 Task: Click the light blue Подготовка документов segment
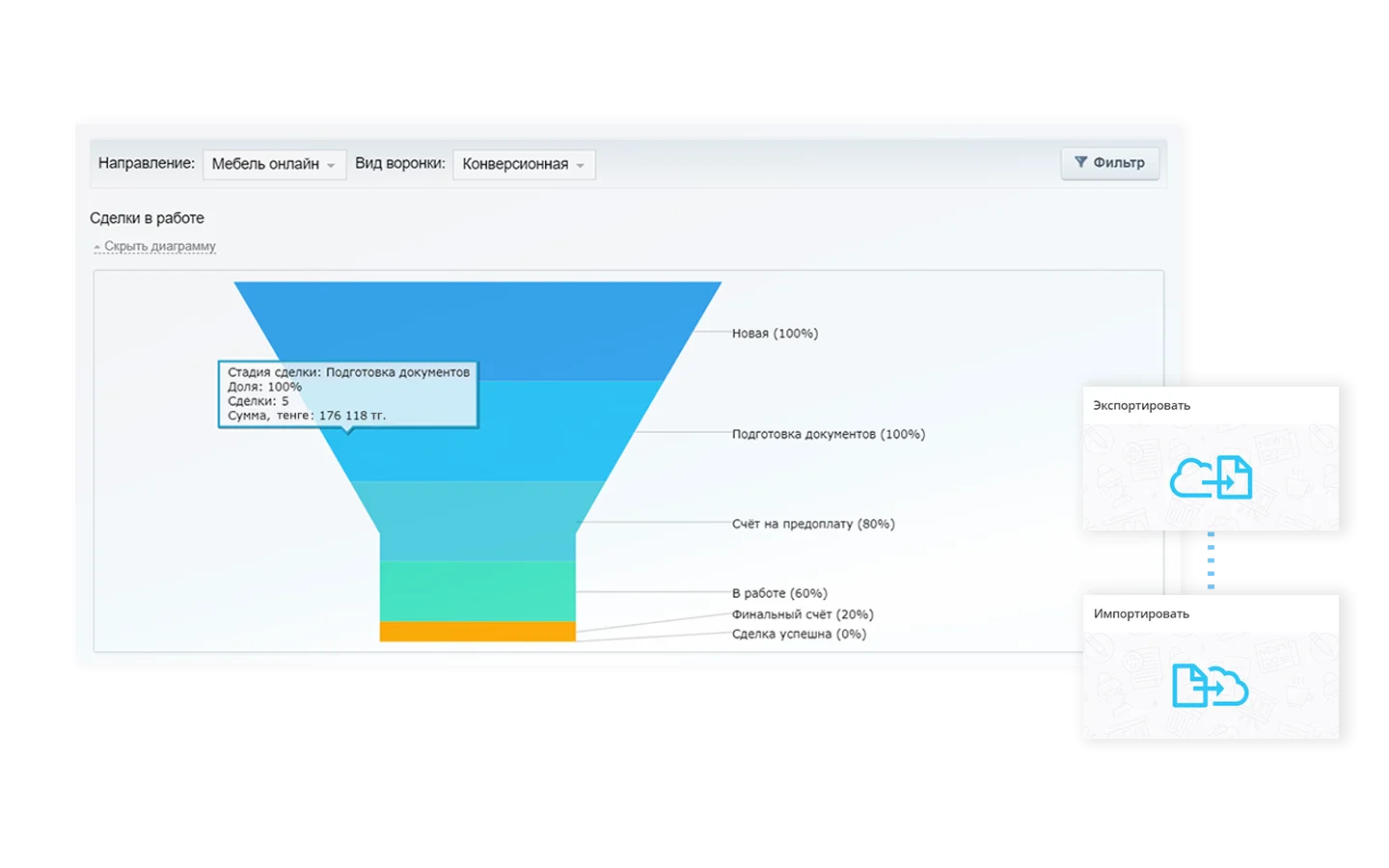(x=540, y=444)
